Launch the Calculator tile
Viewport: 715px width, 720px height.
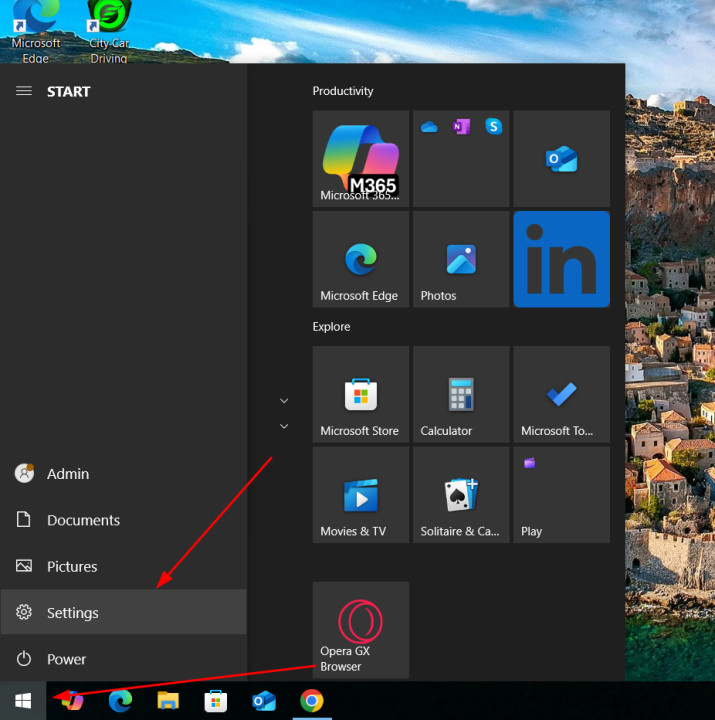pyautogui.click(x=461, y=394)
